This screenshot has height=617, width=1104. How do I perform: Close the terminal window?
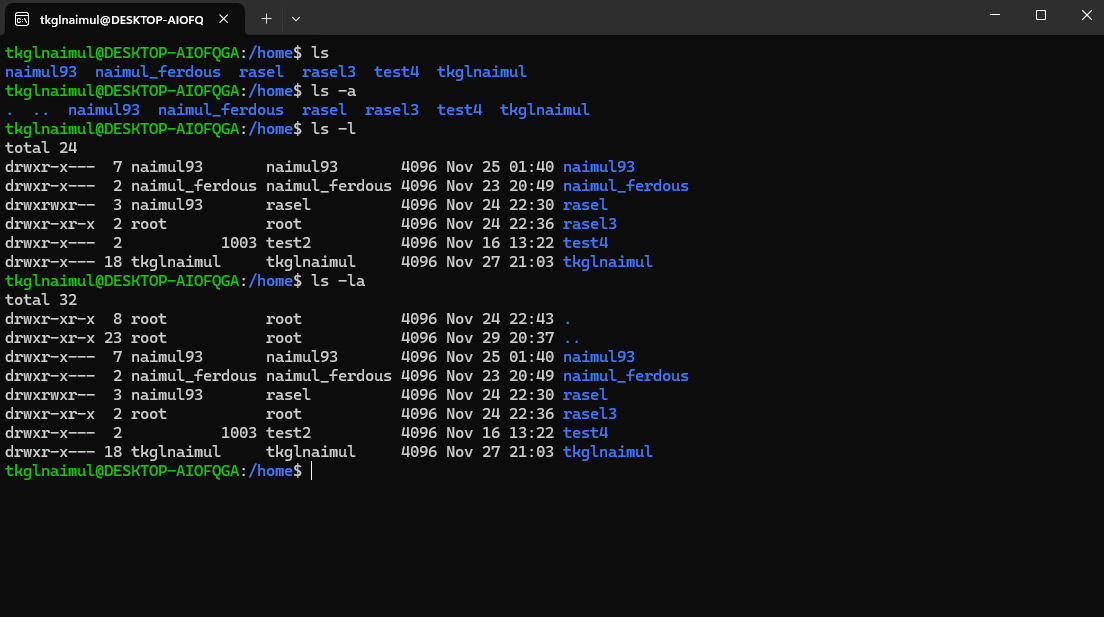tap(1086, 15)
